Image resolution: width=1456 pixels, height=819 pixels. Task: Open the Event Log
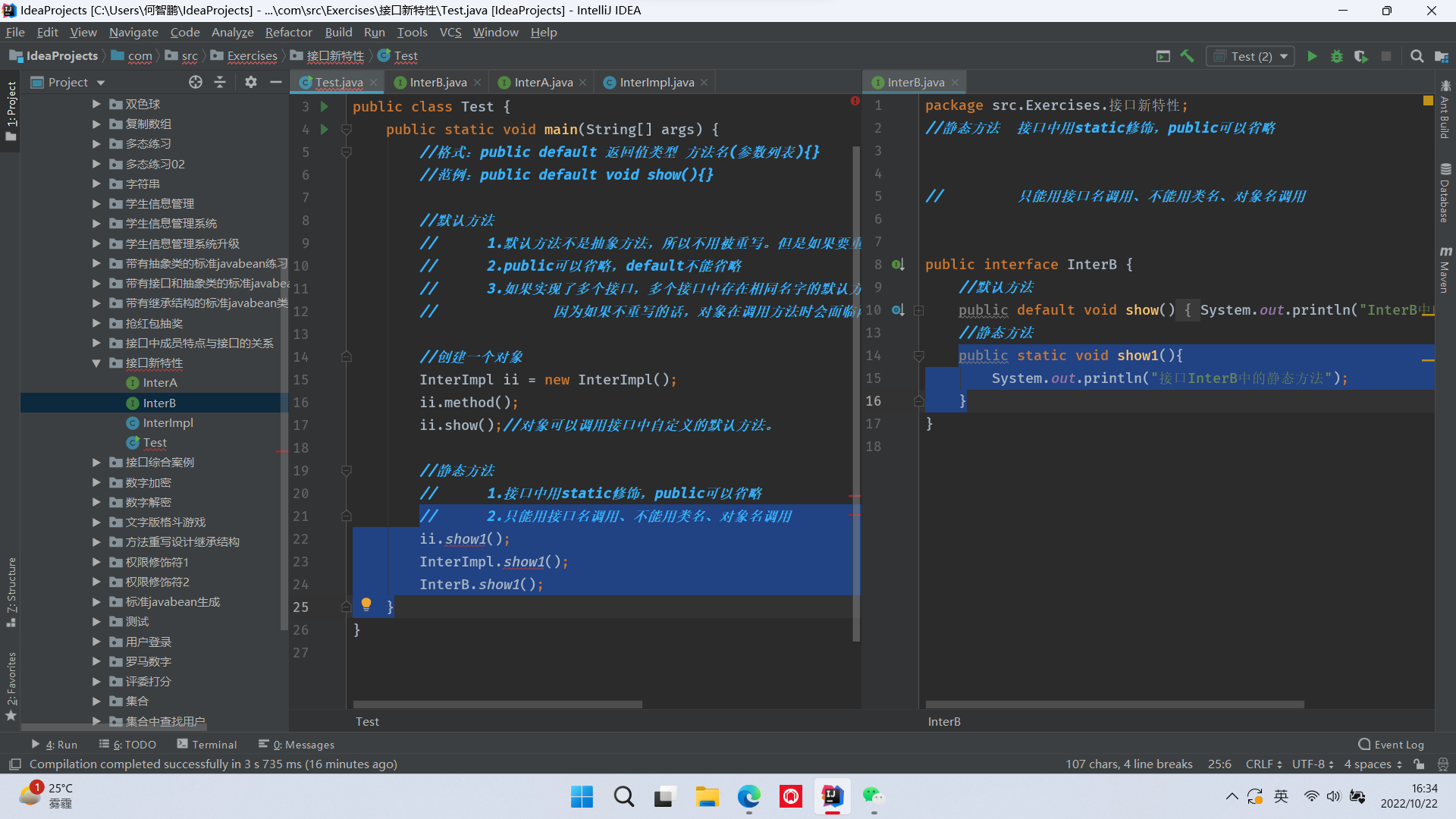pyautogui.click(x=1392, y=745)
